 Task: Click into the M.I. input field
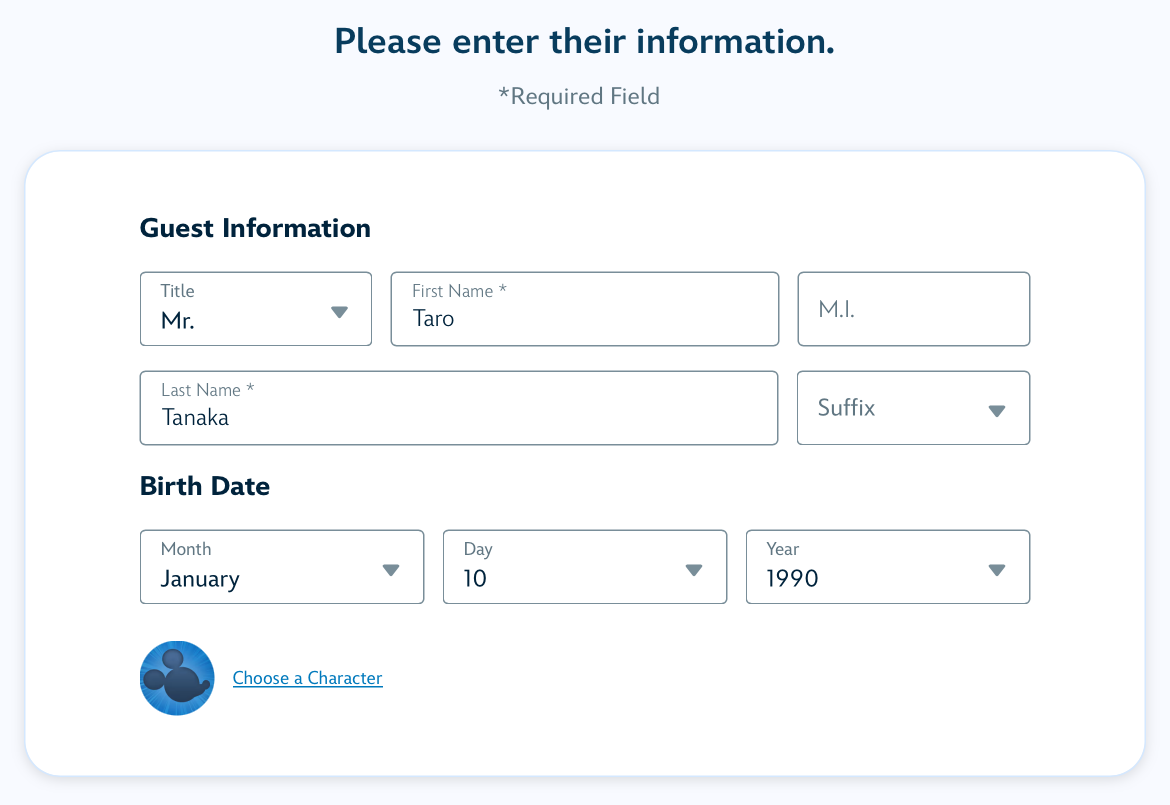pyautogui.click(x=913, y=309)
